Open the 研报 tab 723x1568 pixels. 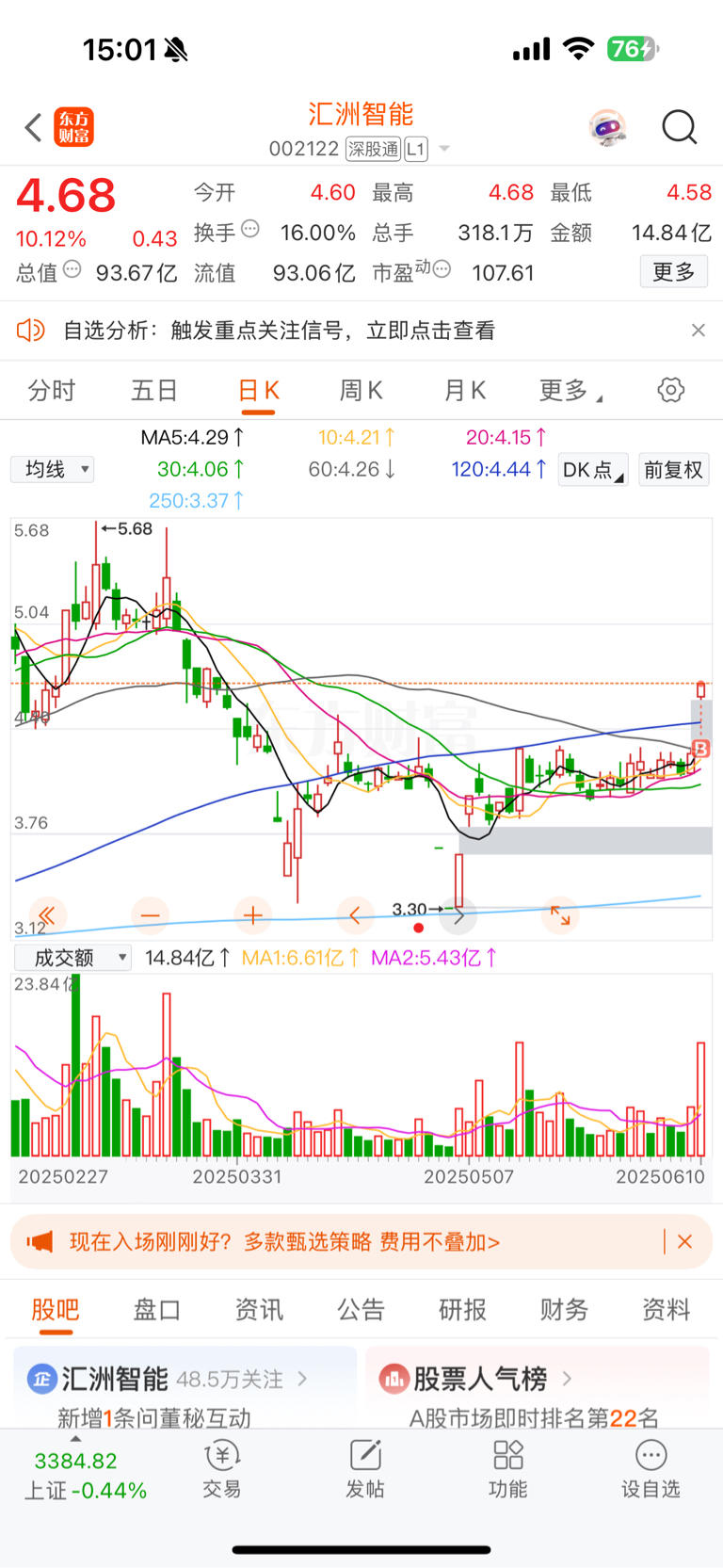(x=462, y=1309)
